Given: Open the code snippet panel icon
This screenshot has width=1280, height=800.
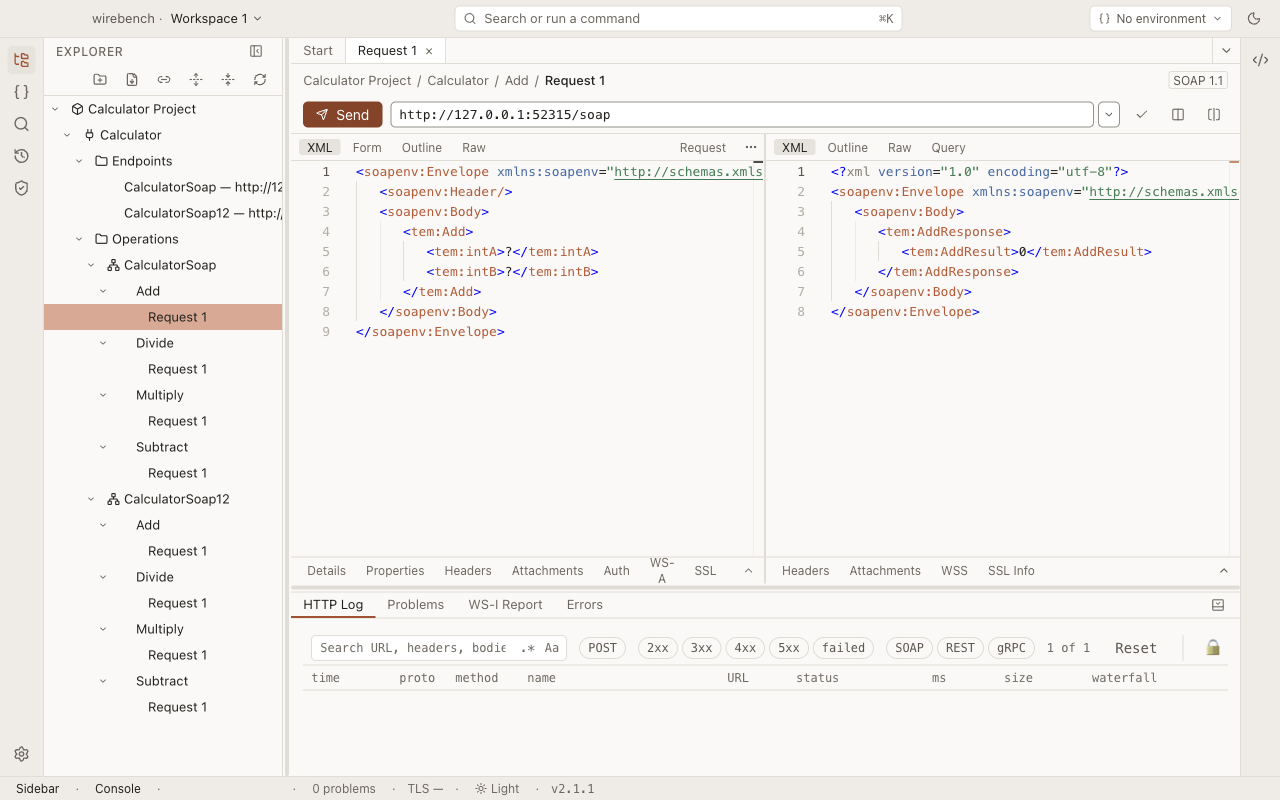Looking at the screenshot, I should [1261, 60].
